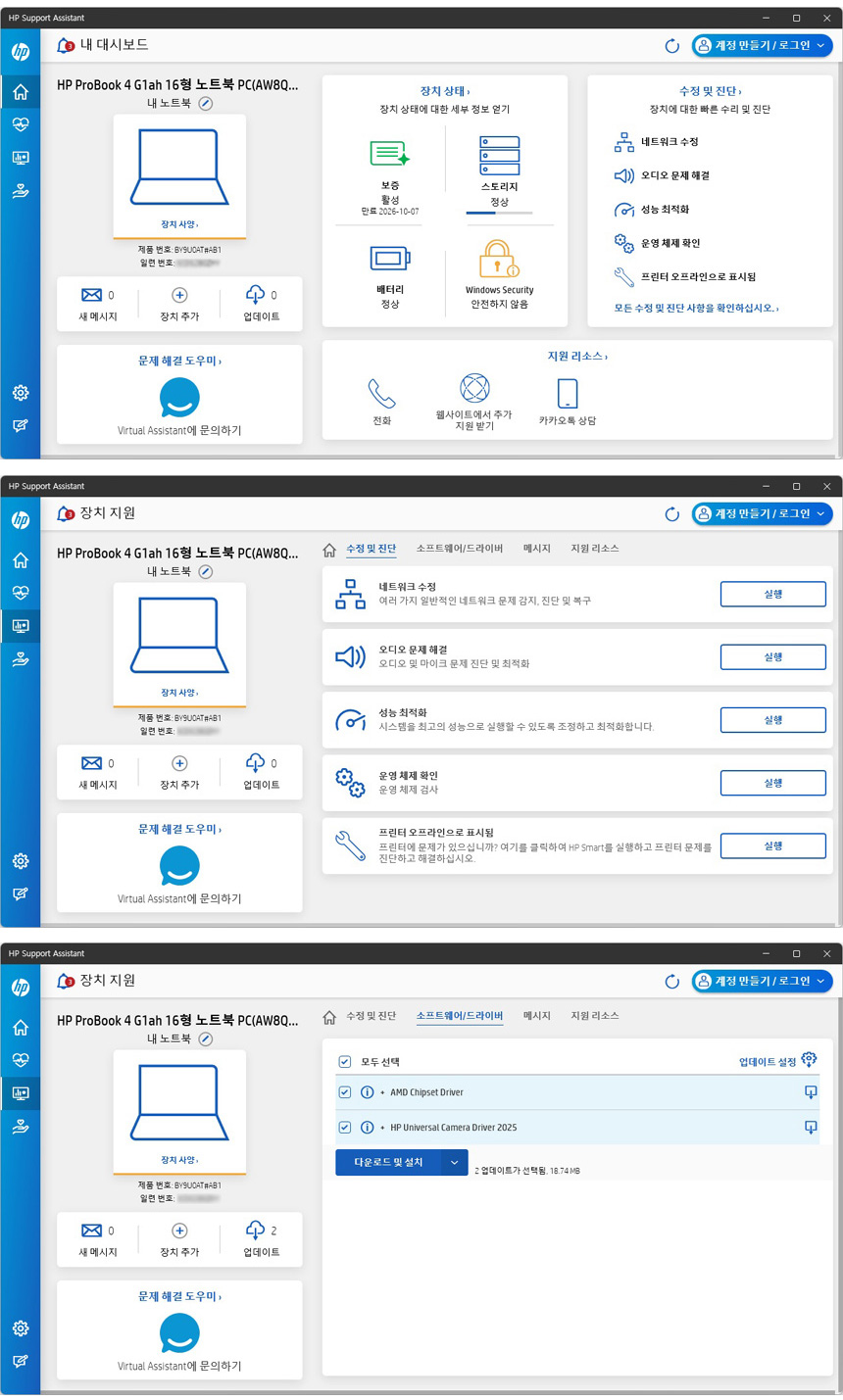The height and width of the screenshot is (1400, 843).
Task: Click the download icon for AMD Chipset Driver
Action: coord(810,1092)
